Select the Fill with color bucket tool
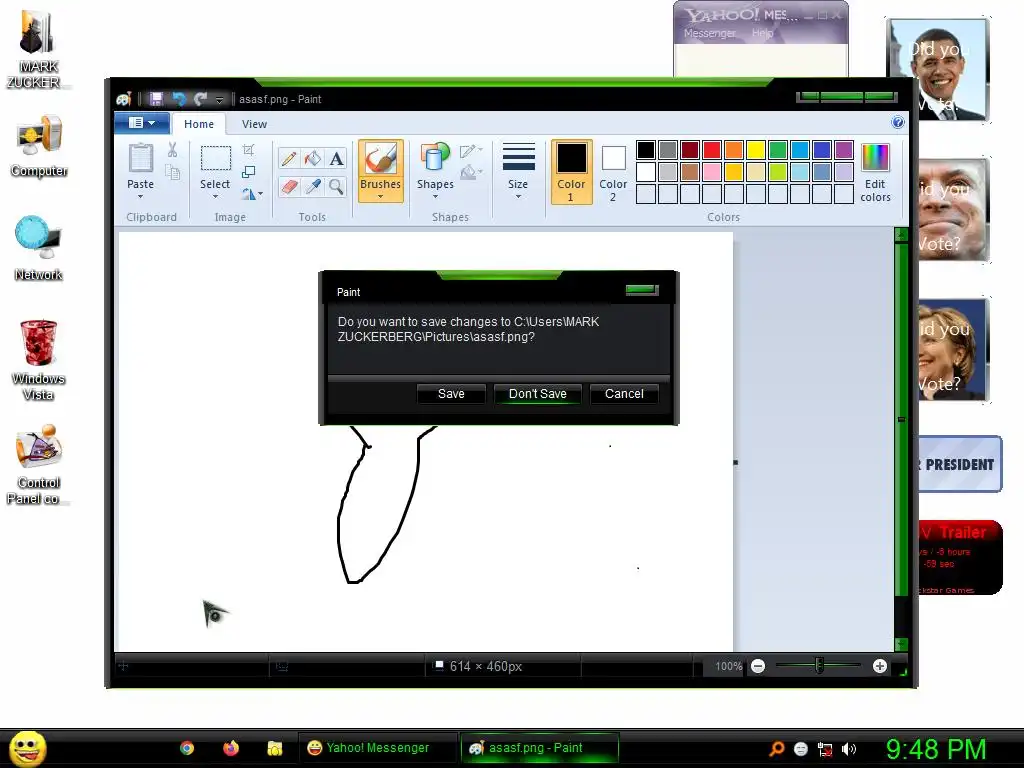The image size is (1024, 768). click(x=313, y=159)
